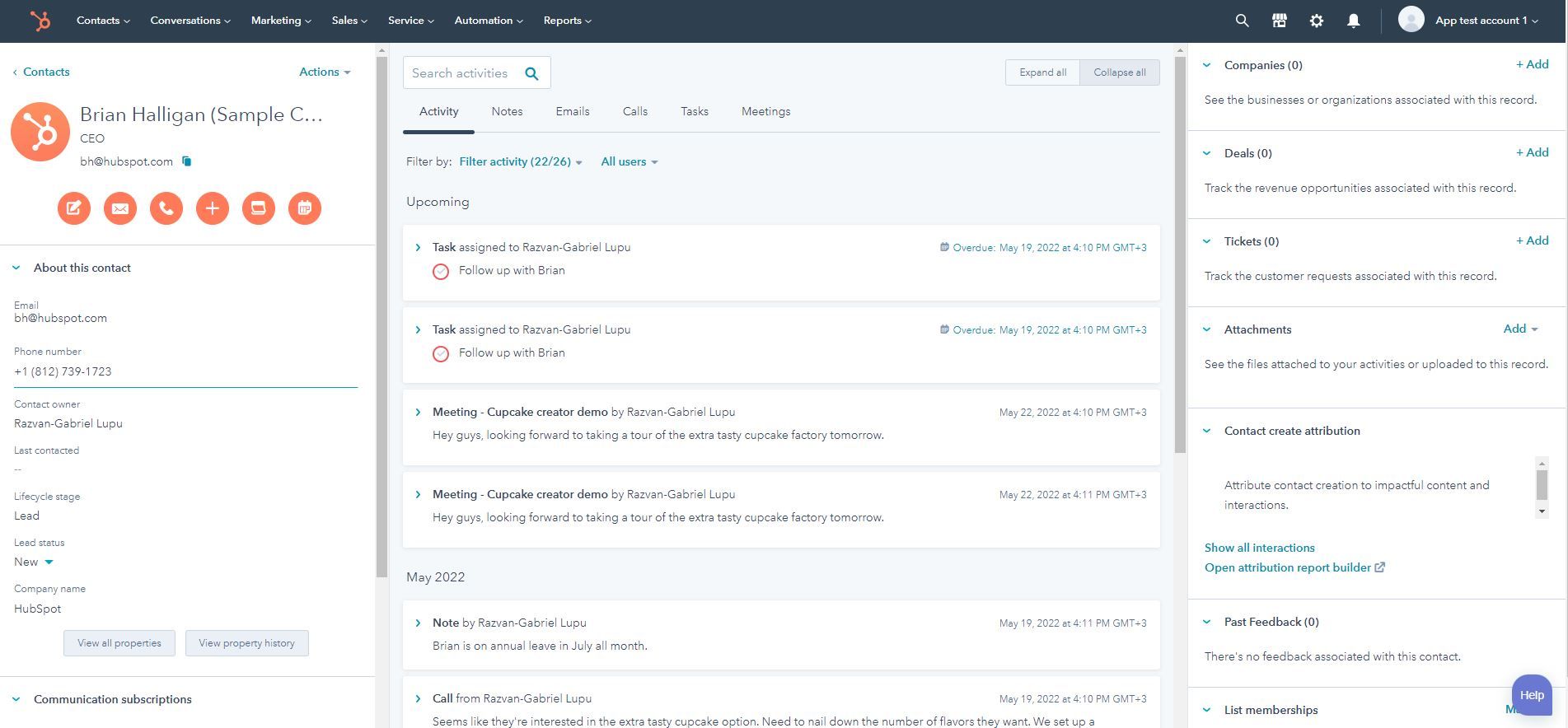This screenshot has width=1568, height=728.
Task: Click attribution text box scroll-down arrow
Action: (x=1542, y=512)
